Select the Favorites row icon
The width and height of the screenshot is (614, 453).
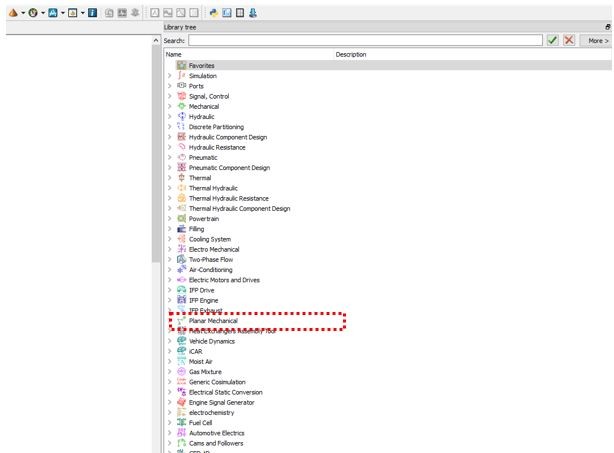click(181, 65)
